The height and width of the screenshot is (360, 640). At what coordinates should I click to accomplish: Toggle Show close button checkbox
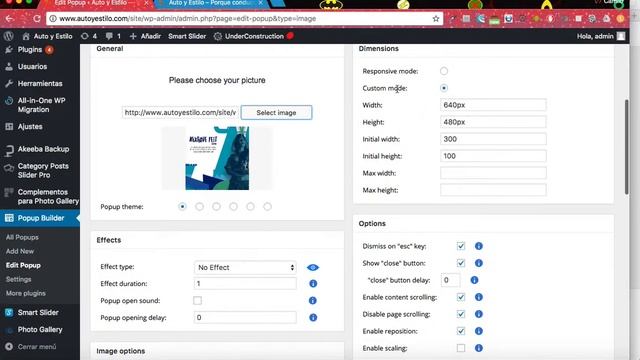click(x=461, y=263)
